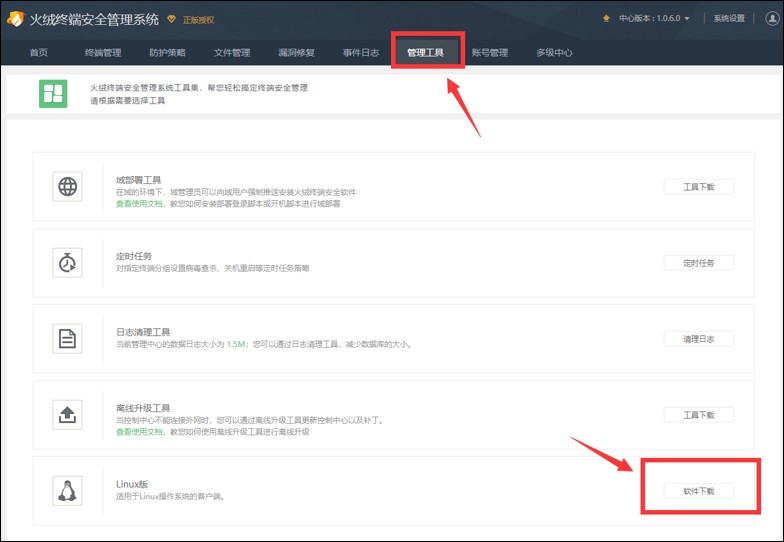Image resolution: width=784 pixels, height=542 pixels.
Task: Open the 账号管理 tab
Action: pos(490,52)
